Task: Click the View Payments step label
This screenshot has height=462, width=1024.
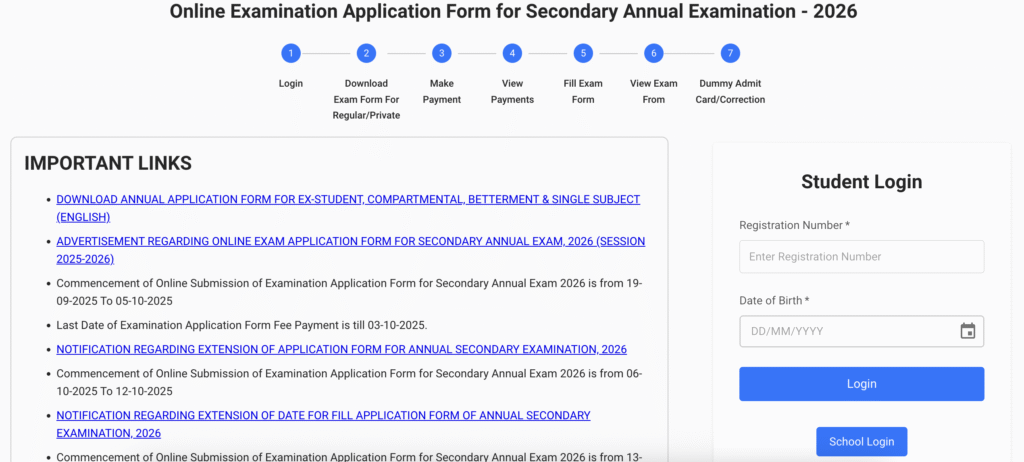Action: point(512,91)
